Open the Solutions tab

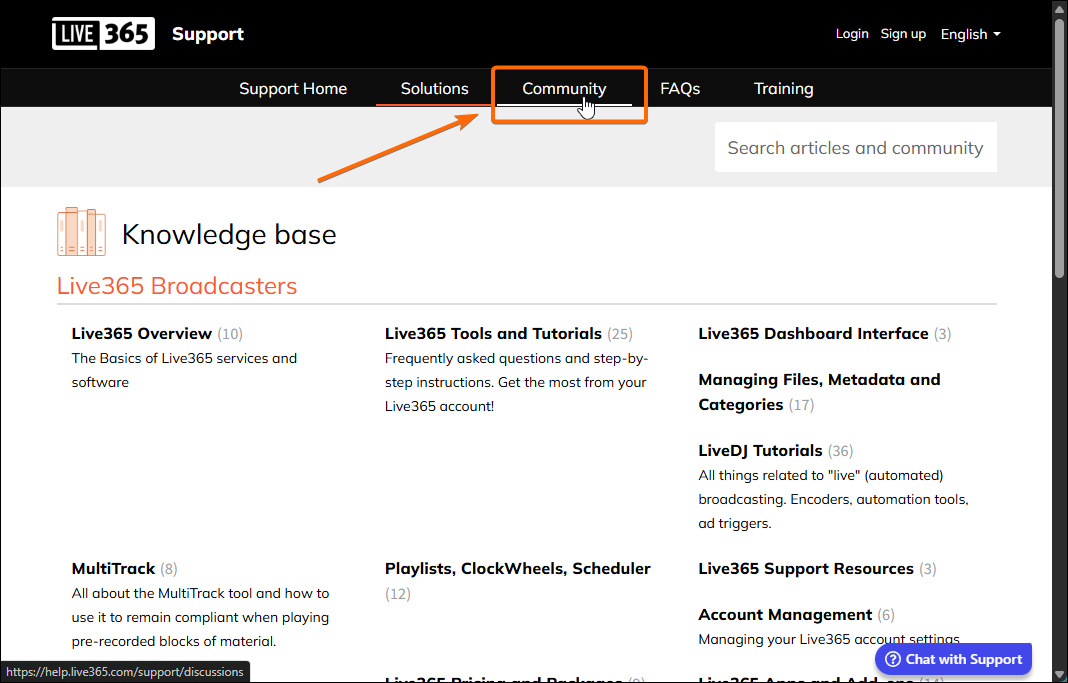coord(435,89)
